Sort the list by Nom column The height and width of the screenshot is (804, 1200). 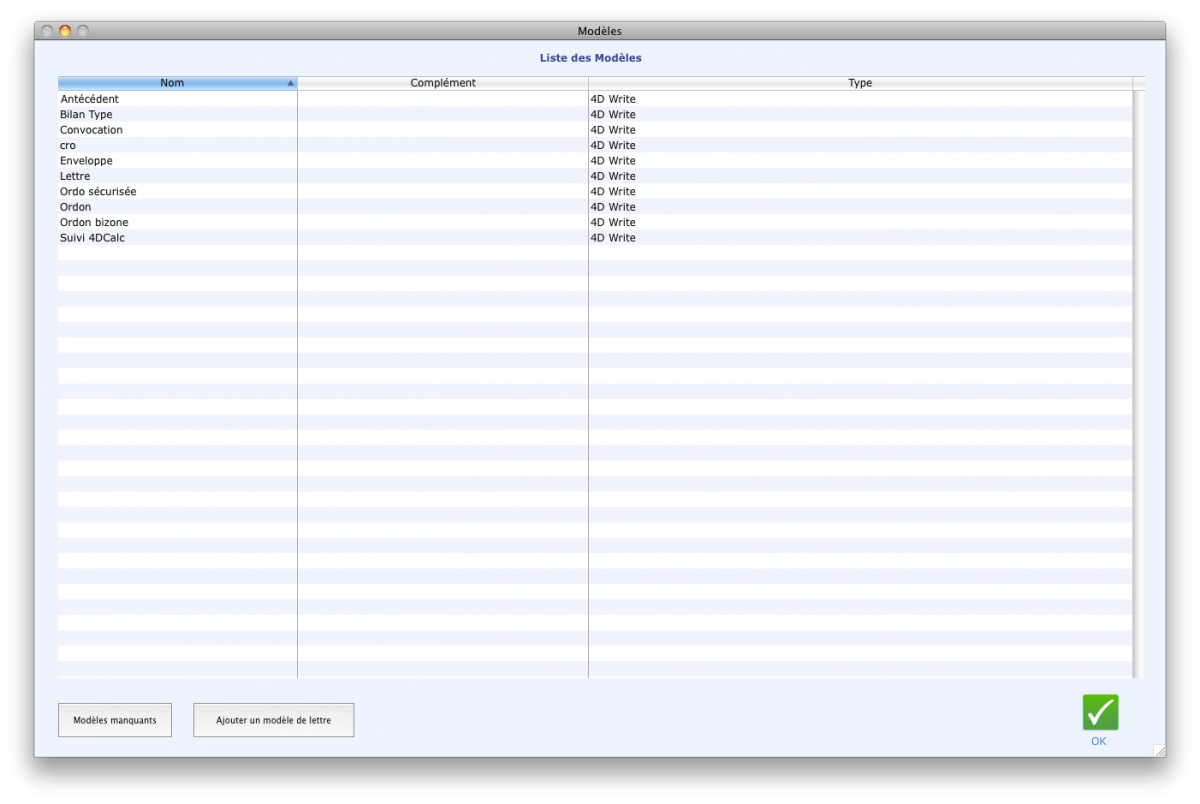(177, 83)
